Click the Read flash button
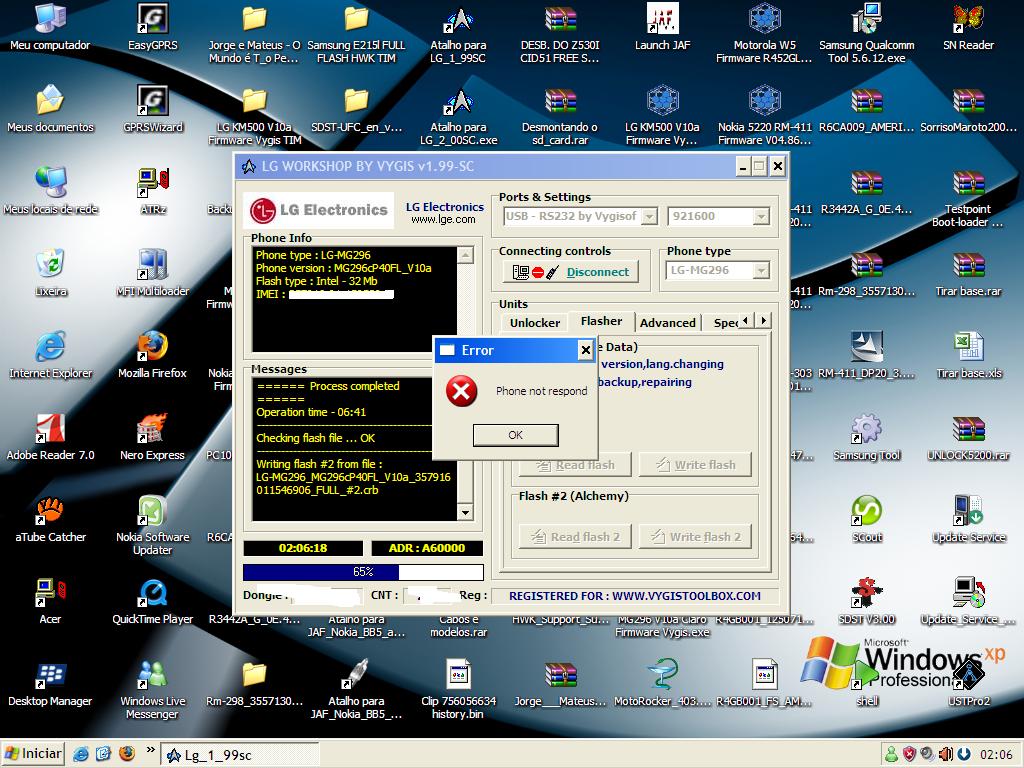Viewport: 1024px width, 768px height. [x=575, y=465]
